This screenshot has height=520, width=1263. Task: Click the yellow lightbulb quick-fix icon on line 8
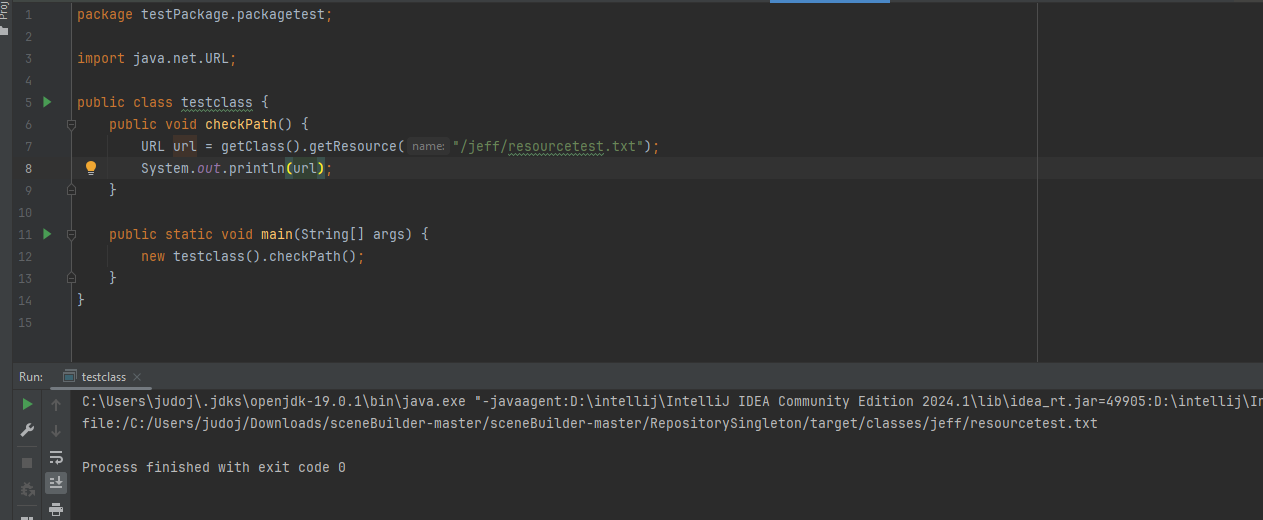click(90, 168)
